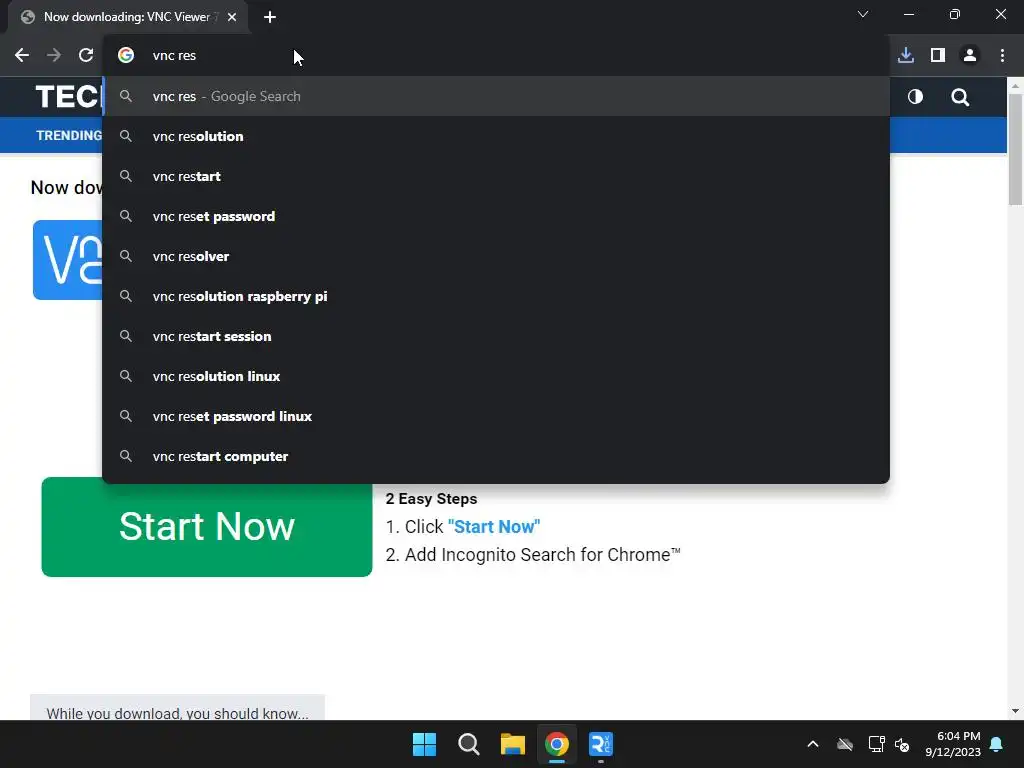Select the VNC Viewer downloading tab

[127, 17]
